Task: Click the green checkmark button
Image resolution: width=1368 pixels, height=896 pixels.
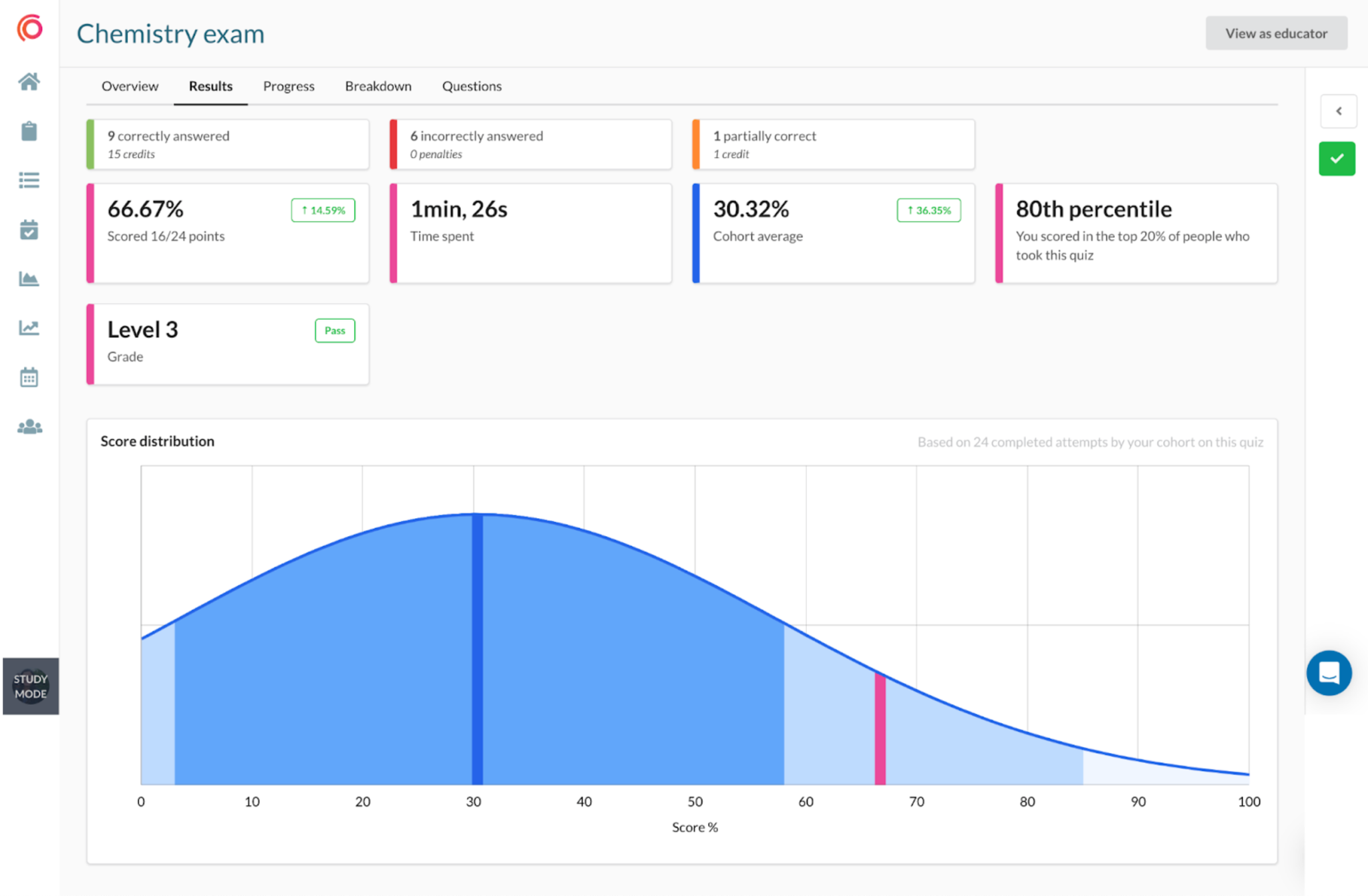Action: point(1337,159)
